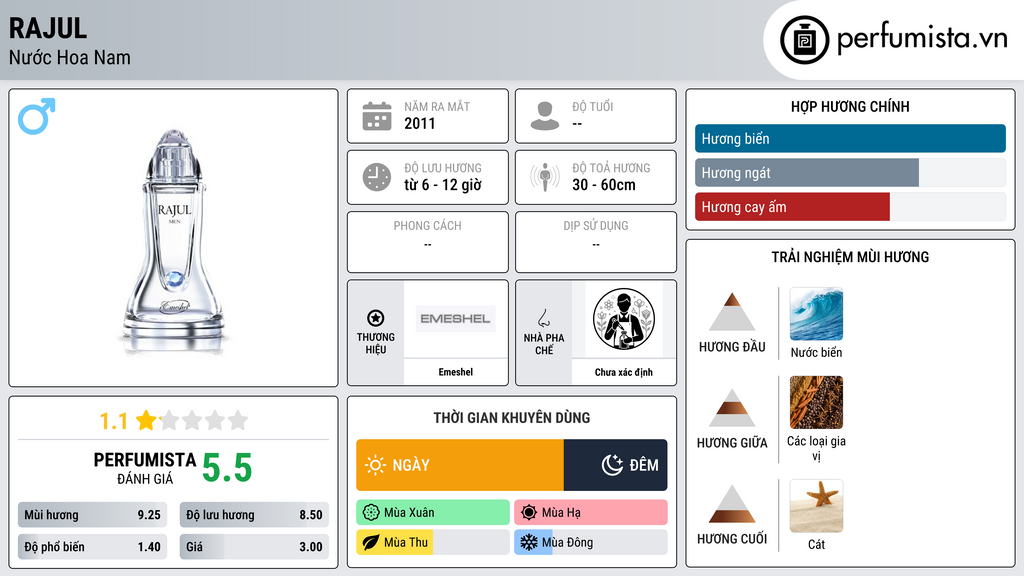
Task: Click the Mùa Hạ season bar
Action: coord(591,513)
